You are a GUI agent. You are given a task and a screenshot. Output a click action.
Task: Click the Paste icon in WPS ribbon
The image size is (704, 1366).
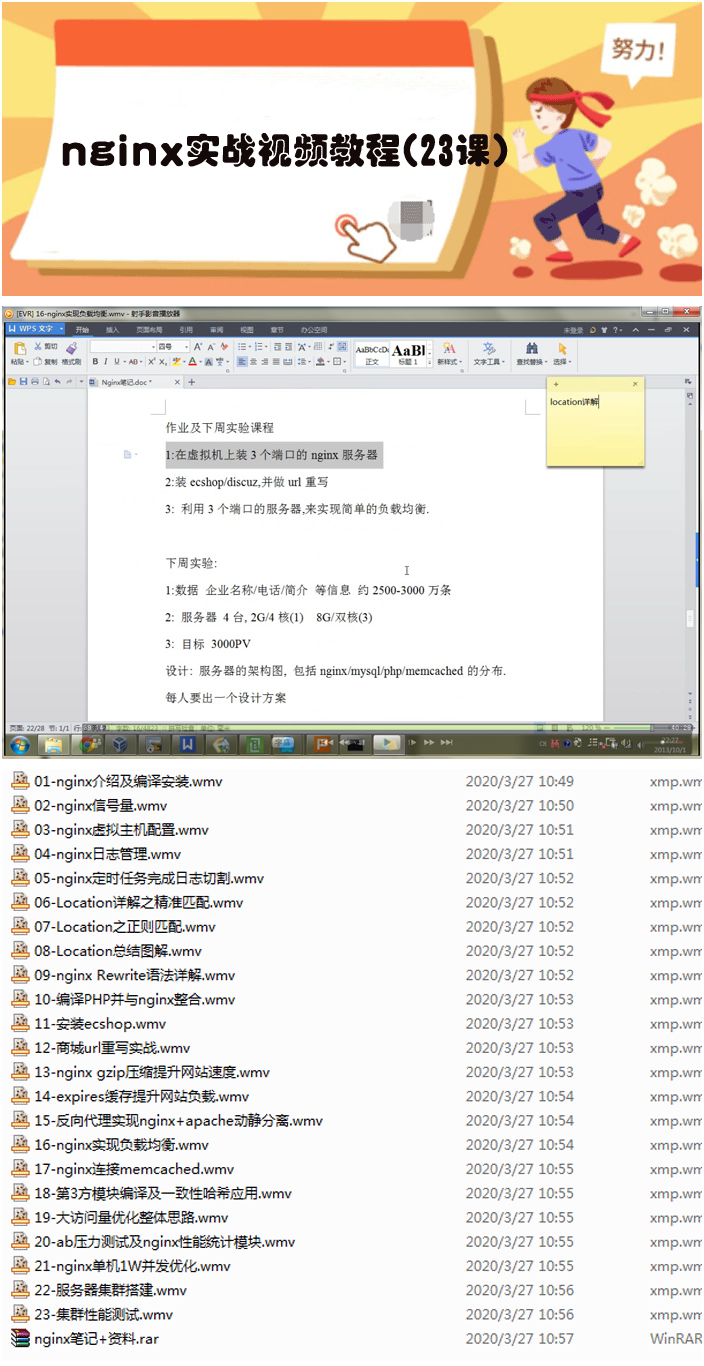(19, 348)
